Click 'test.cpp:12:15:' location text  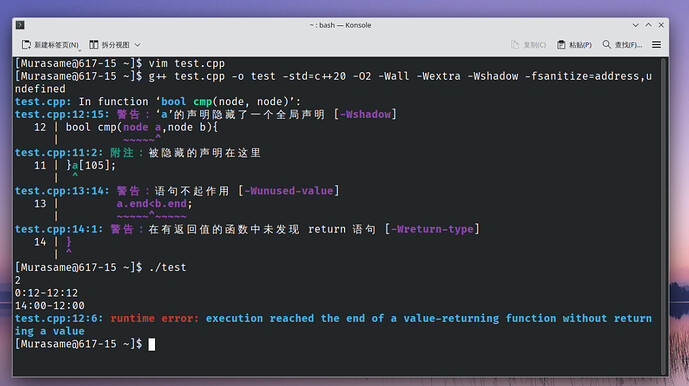click(62, 115)
